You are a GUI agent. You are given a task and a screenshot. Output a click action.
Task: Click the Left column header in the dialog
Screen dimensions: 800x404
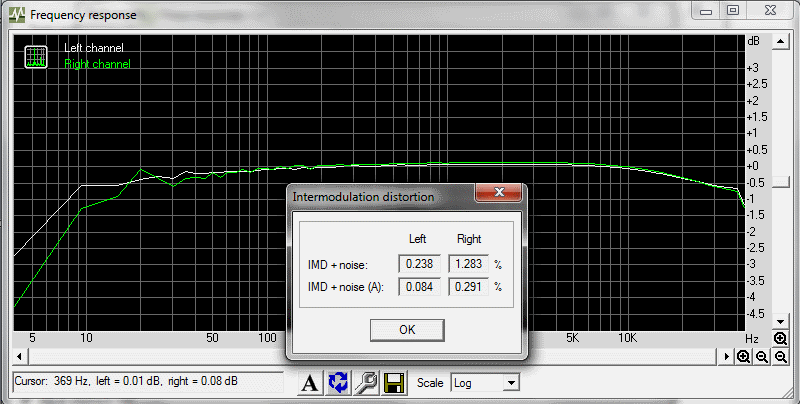click(x=418, y=239)
